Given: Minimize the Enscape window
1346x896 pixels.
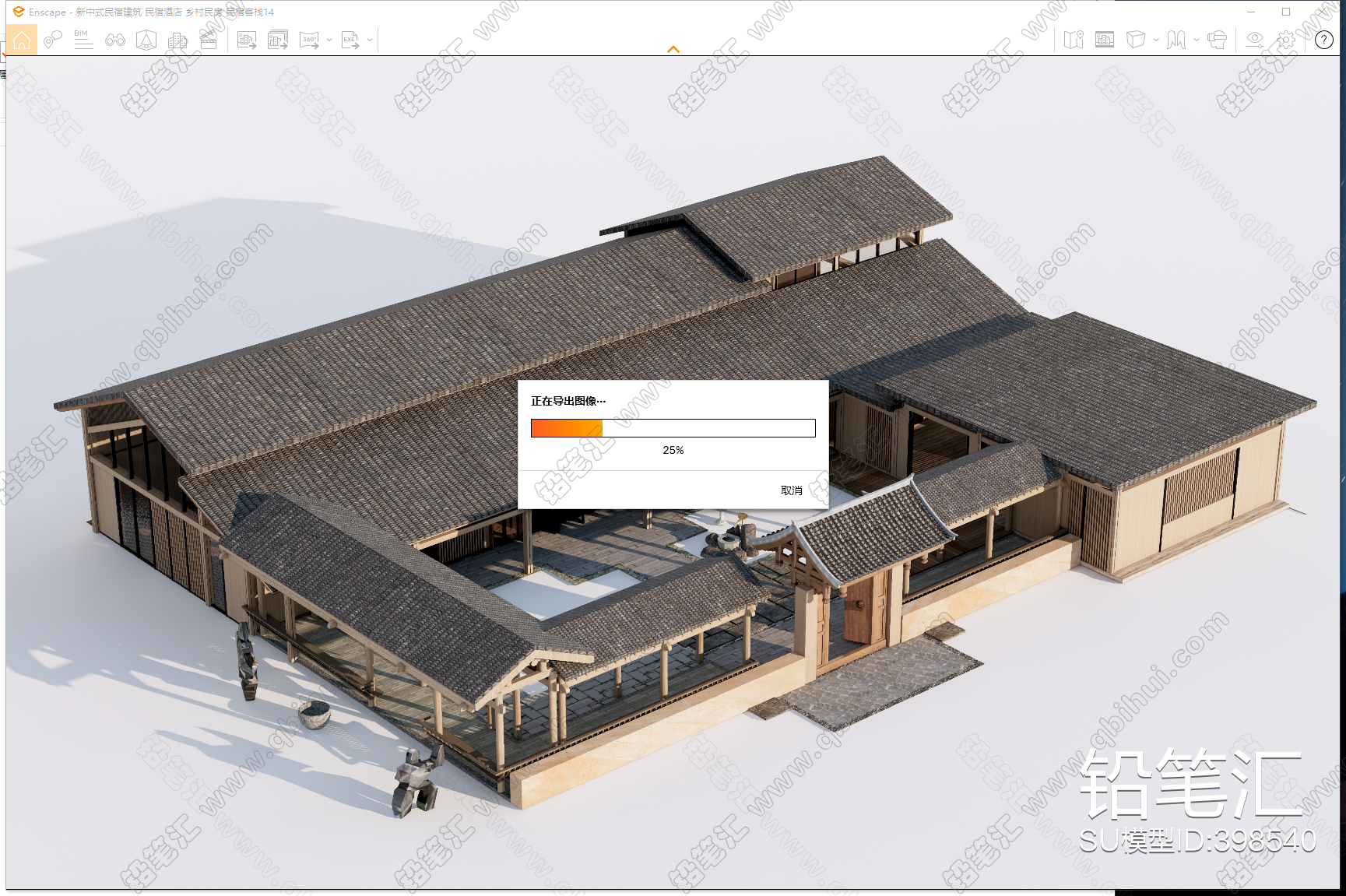Looking at the screenshot, I should (x=1251, y=12).
